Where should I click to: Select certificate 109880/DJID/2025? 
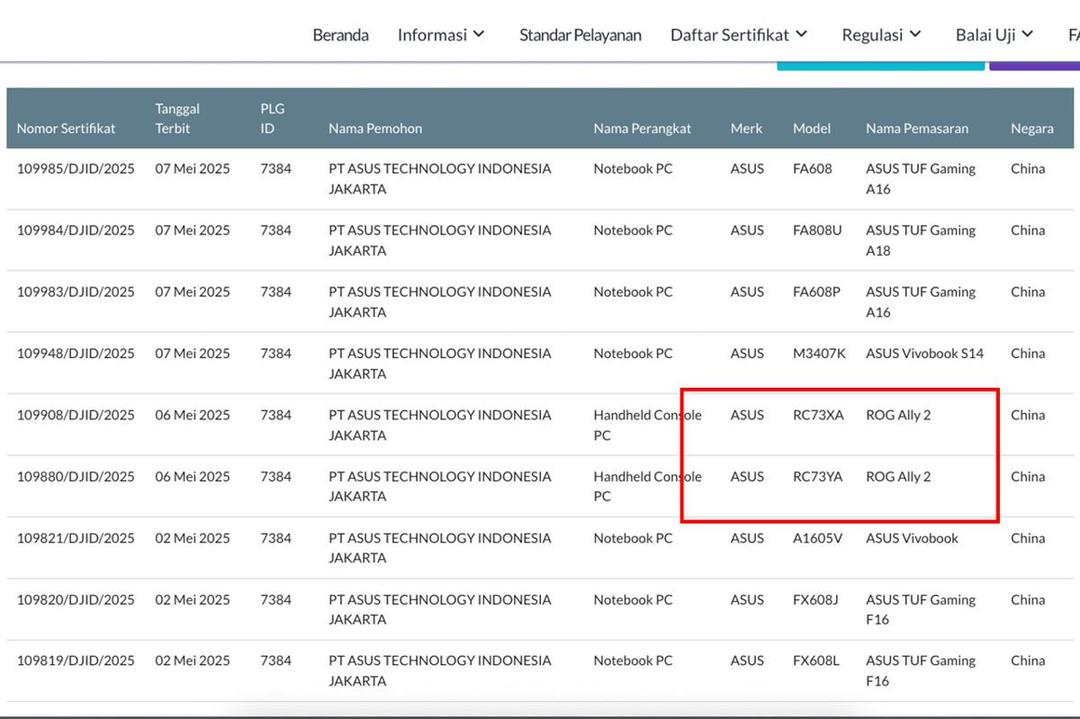[76, 477]
